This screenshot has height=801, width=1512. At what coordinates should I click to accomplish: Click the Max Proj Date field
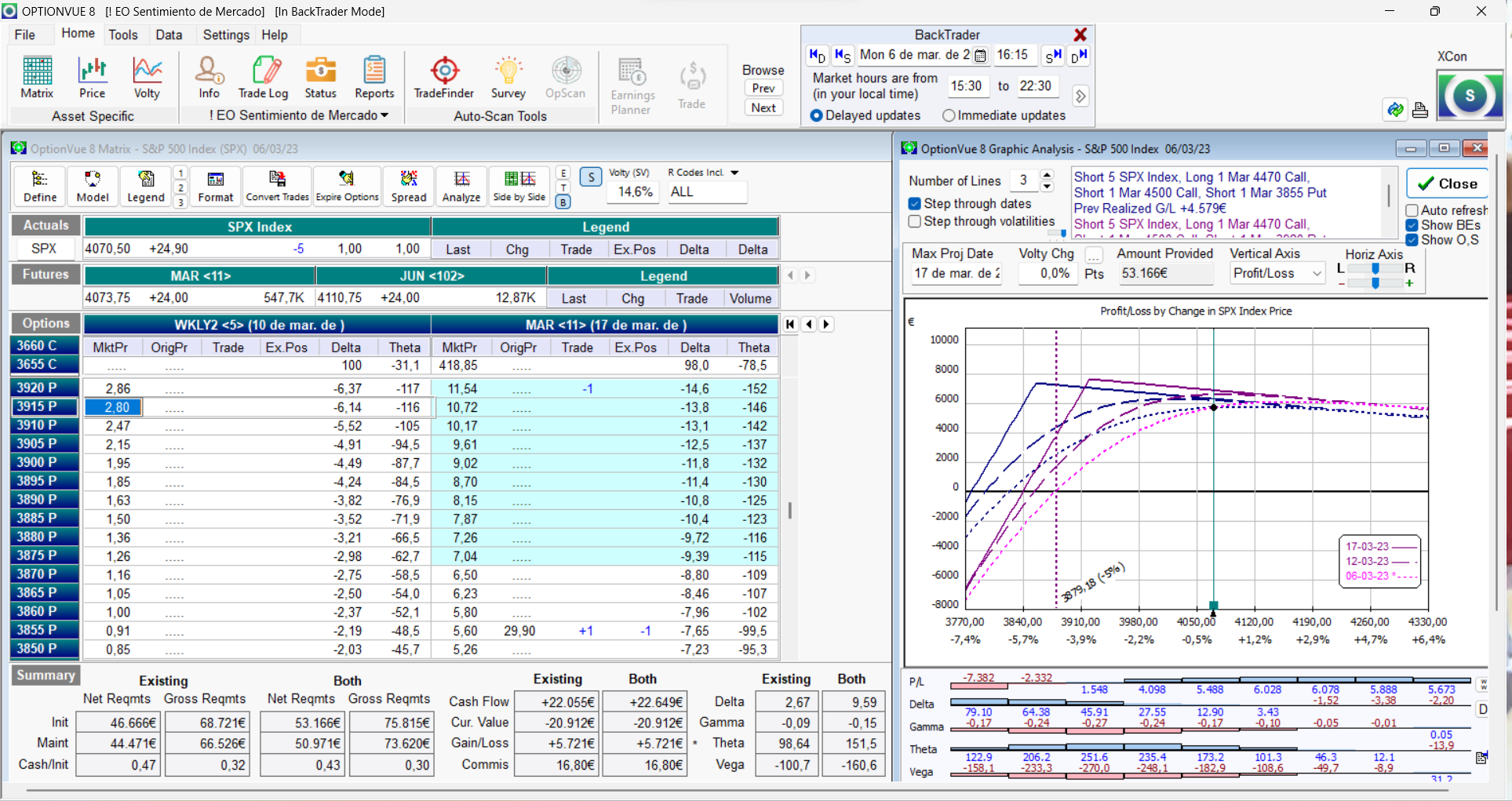pyautogui.click(x=956, y=274)
